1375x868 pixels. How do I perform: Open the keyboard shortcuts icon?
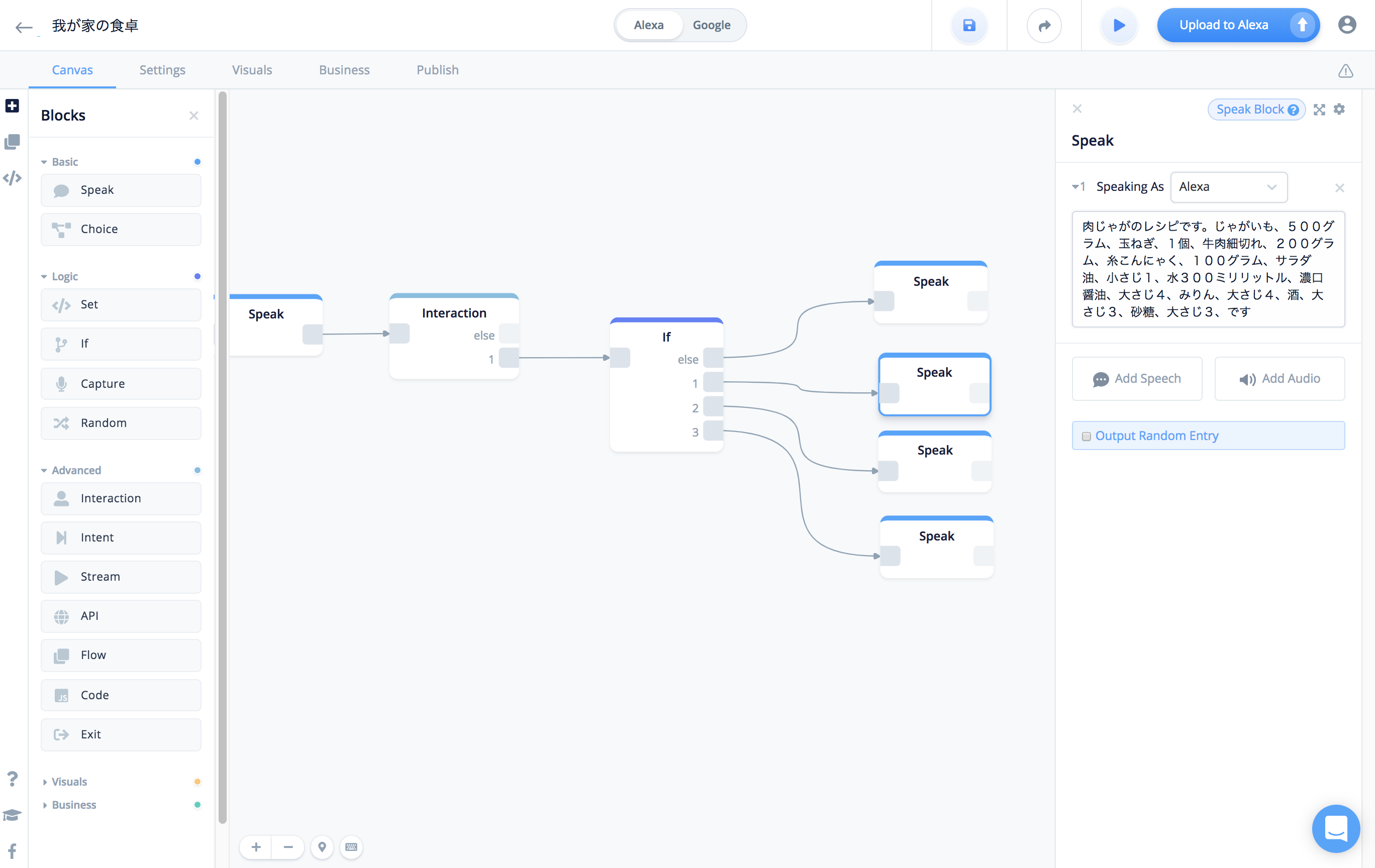351,847
